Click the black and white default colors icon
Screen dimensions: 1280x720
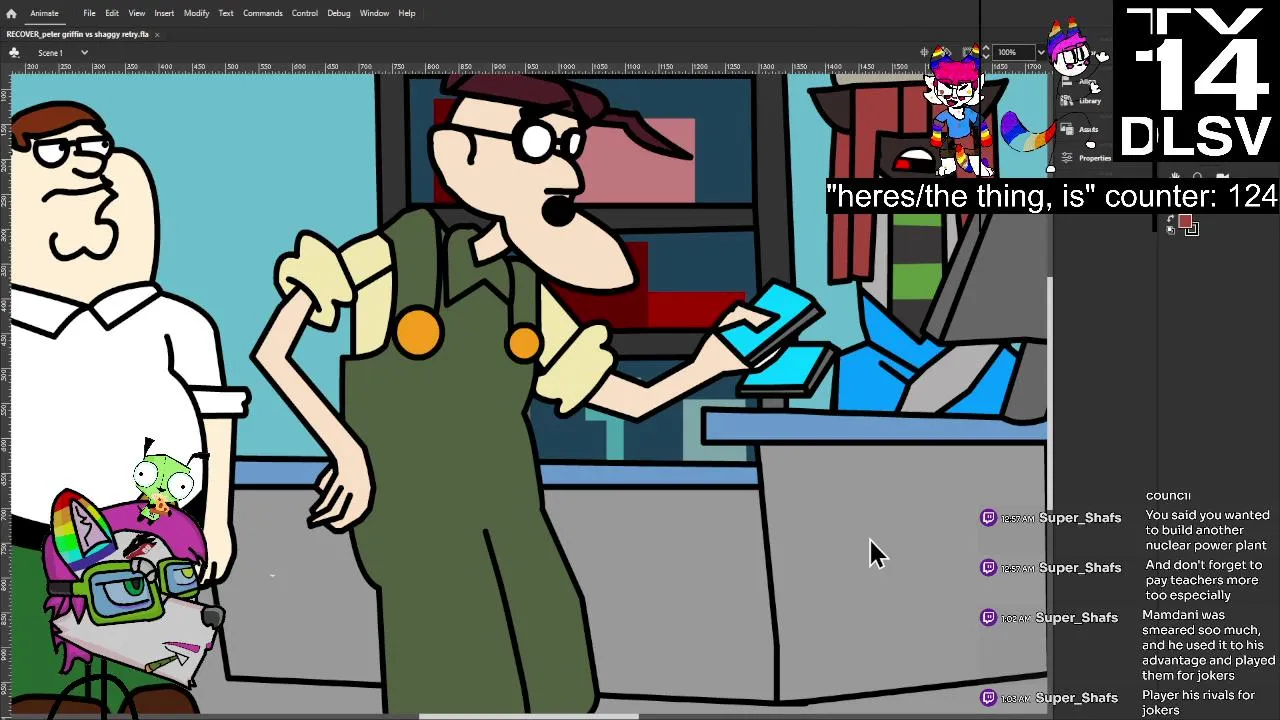[1170, 231]
